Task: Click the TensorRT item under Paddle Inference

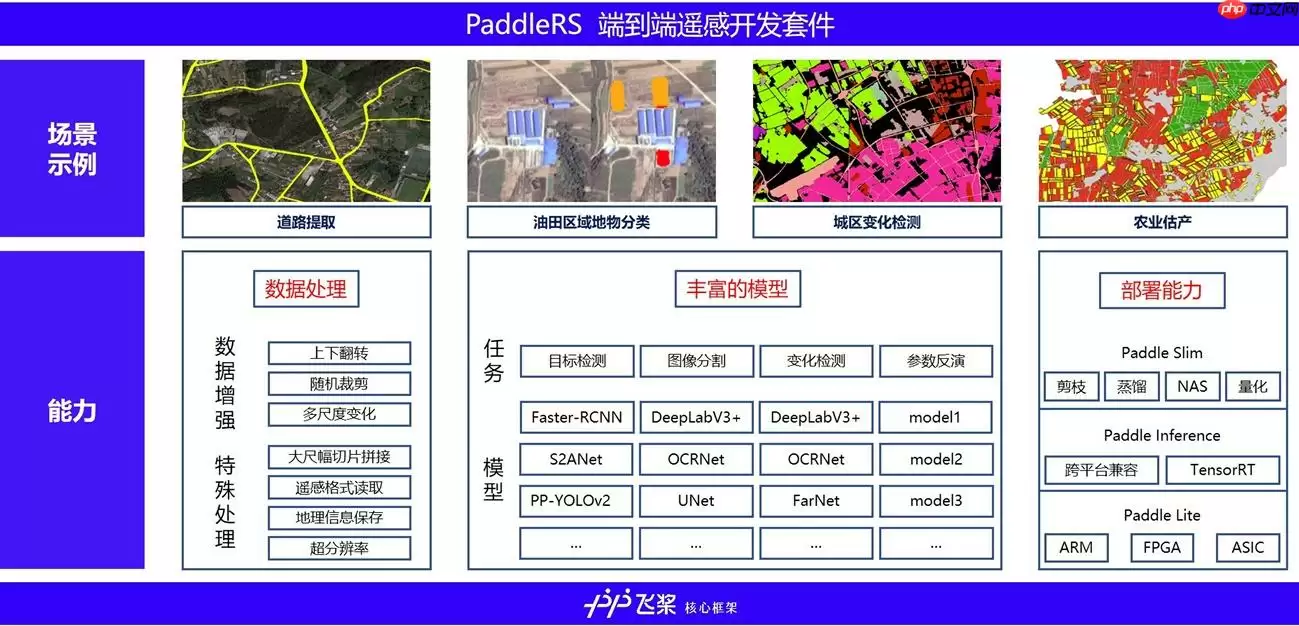Action: point(1223,469)
